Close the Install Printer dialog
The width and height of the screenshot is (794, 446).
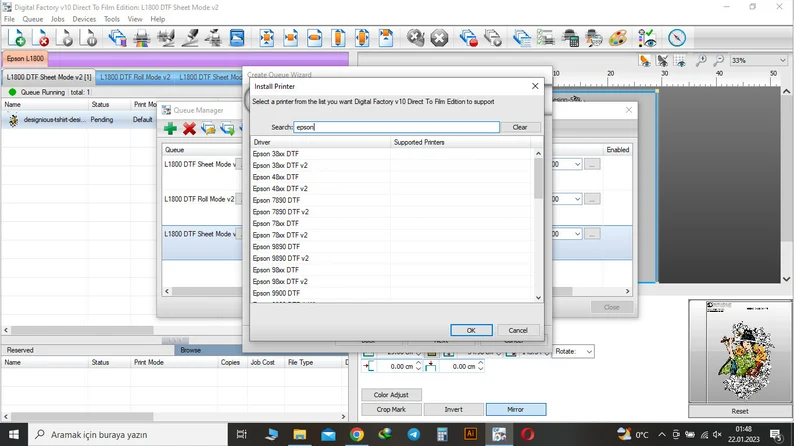click(x=535, y=86)
